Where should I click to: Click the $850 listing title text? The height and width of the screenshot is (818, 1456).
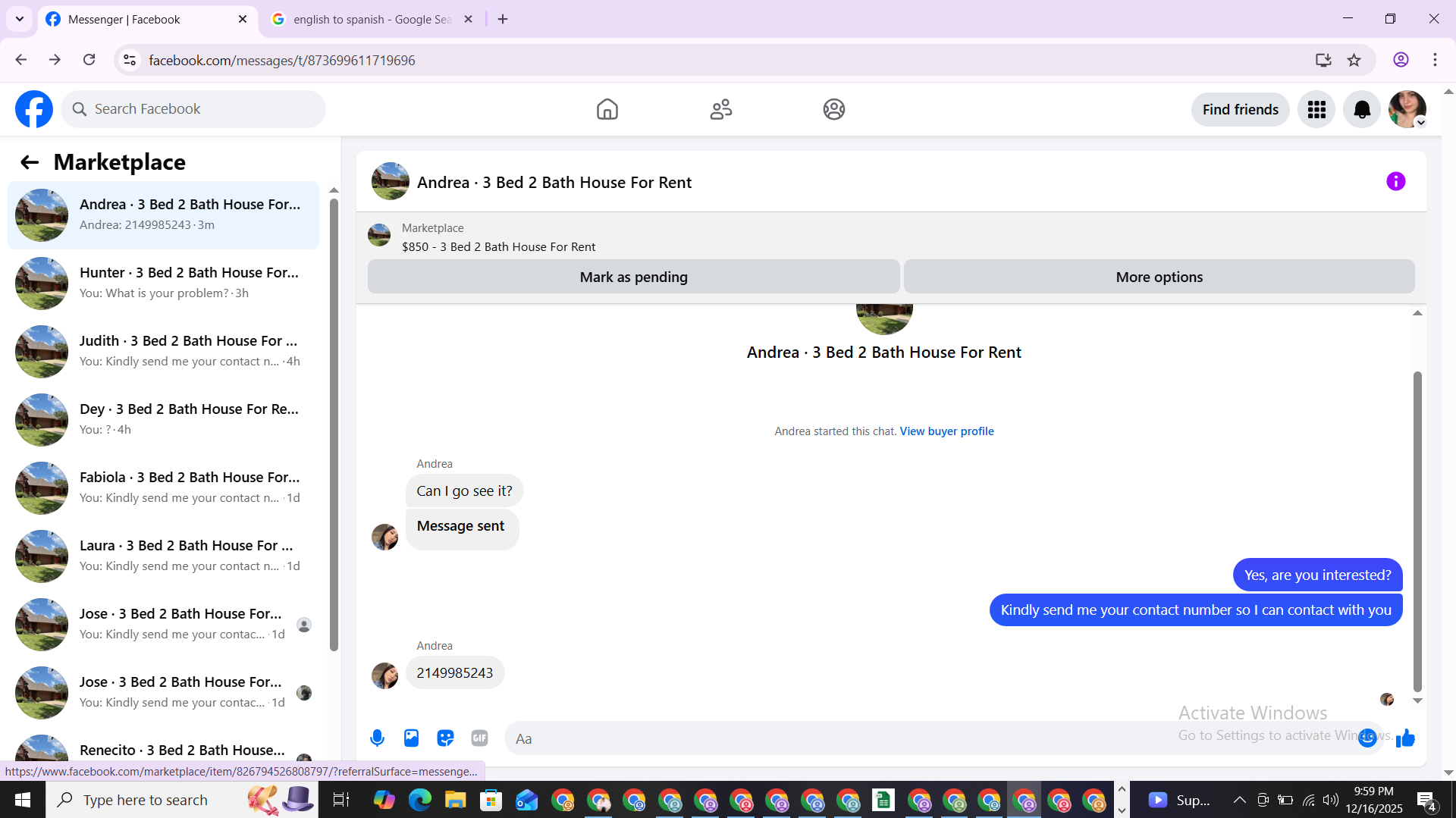[498, 247]
